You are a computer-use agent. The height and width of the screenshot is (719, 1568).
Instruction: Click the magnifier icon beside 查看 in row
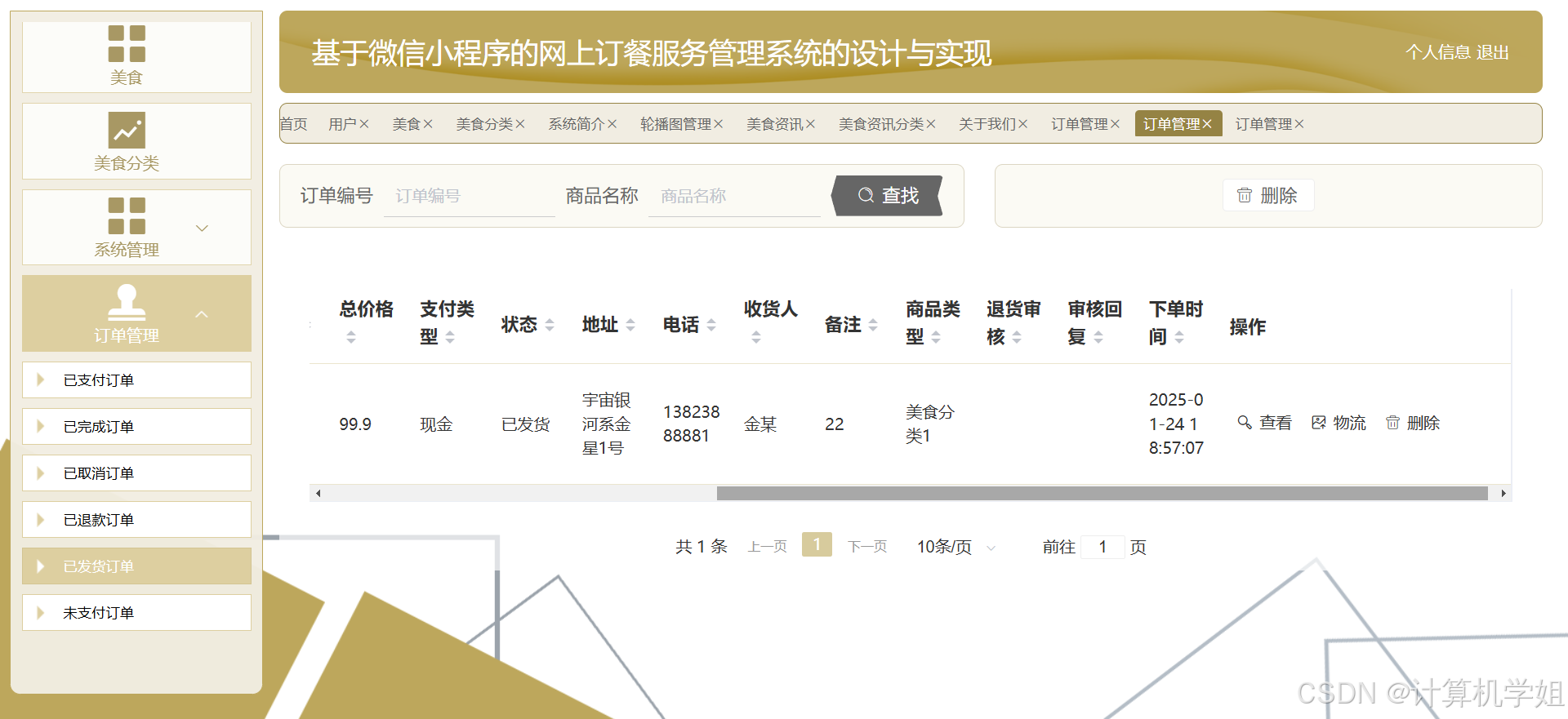tap(1245, 423)
